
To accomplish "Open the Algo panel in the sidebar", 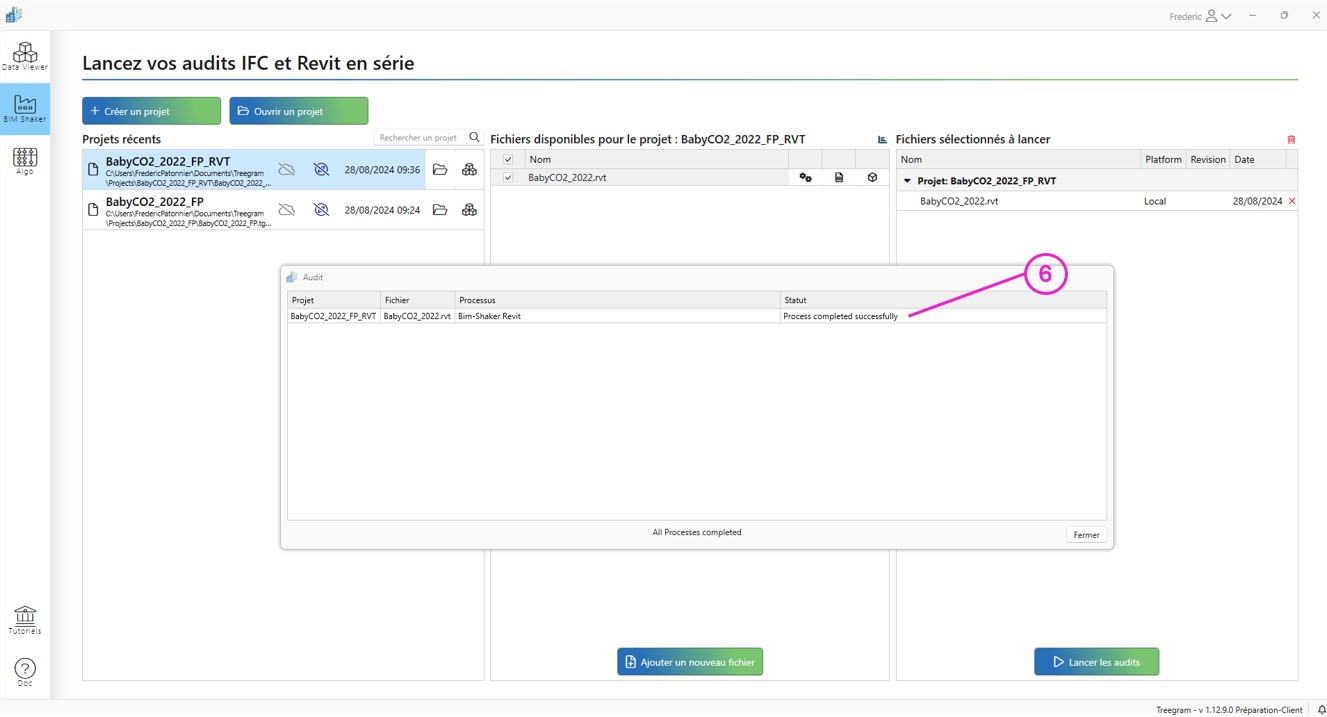I will (25, 160).
